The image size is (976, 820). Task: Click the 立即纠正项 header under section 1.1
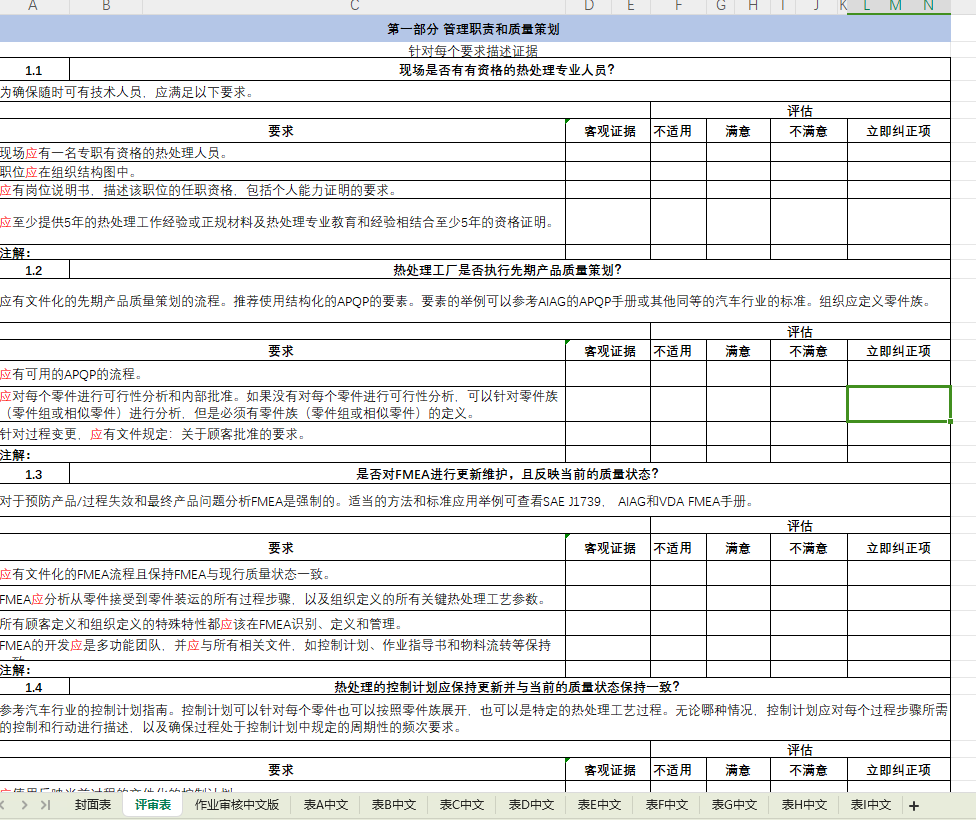click(898, 131)
